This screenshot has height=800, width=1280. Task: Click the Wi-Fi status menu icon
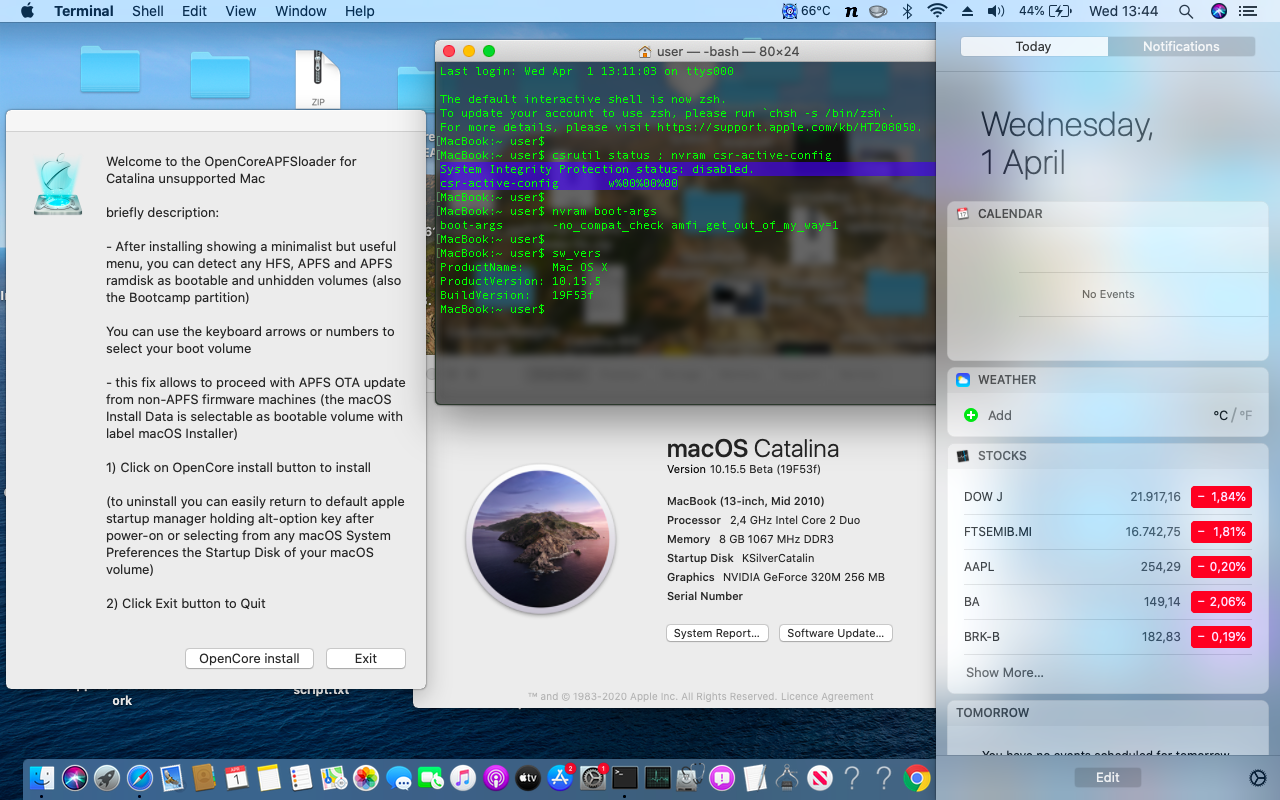click(x=937, y=11)
